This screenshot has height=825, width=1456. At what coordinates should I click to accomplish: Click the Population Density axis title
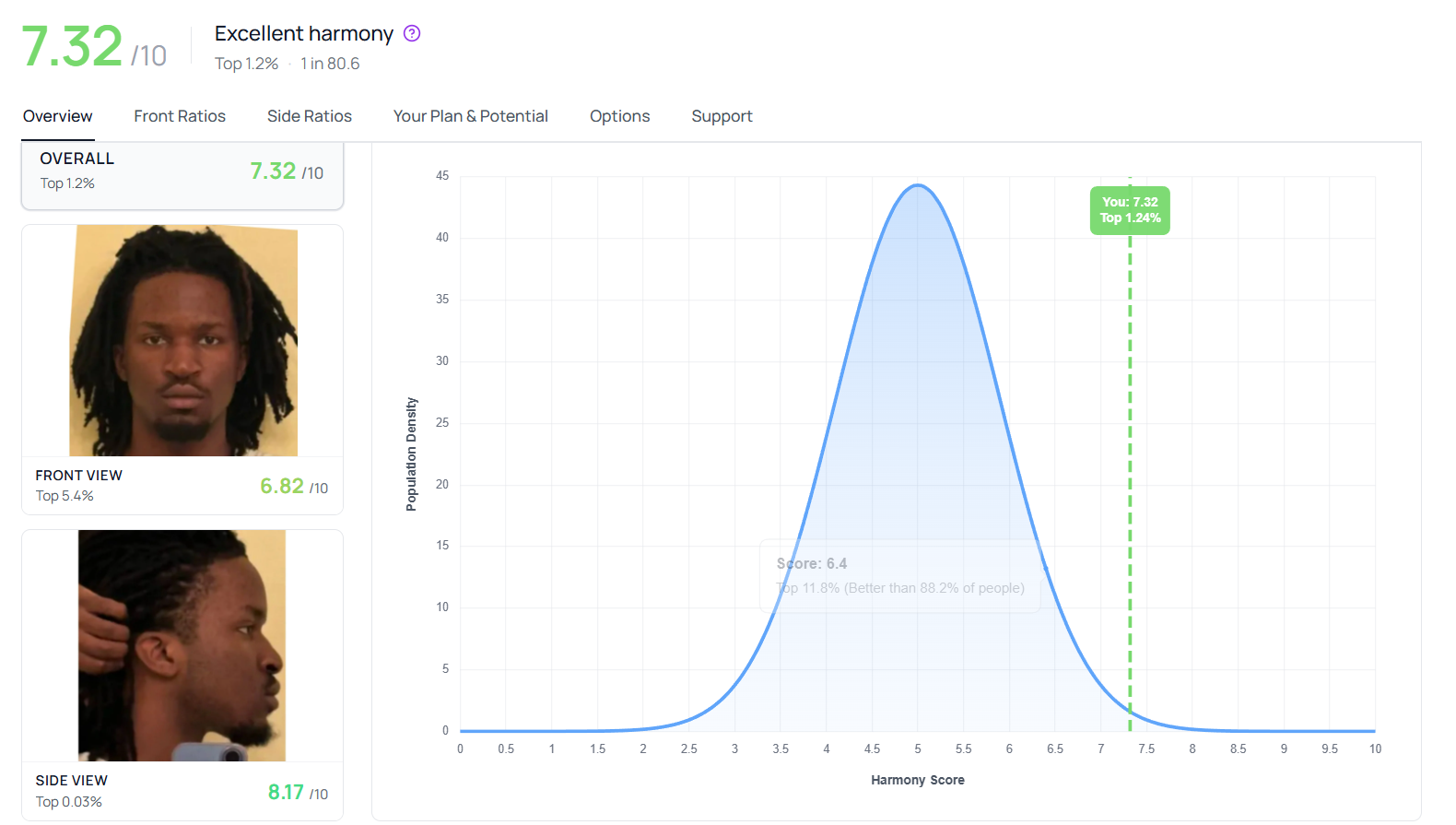(412, 454)
